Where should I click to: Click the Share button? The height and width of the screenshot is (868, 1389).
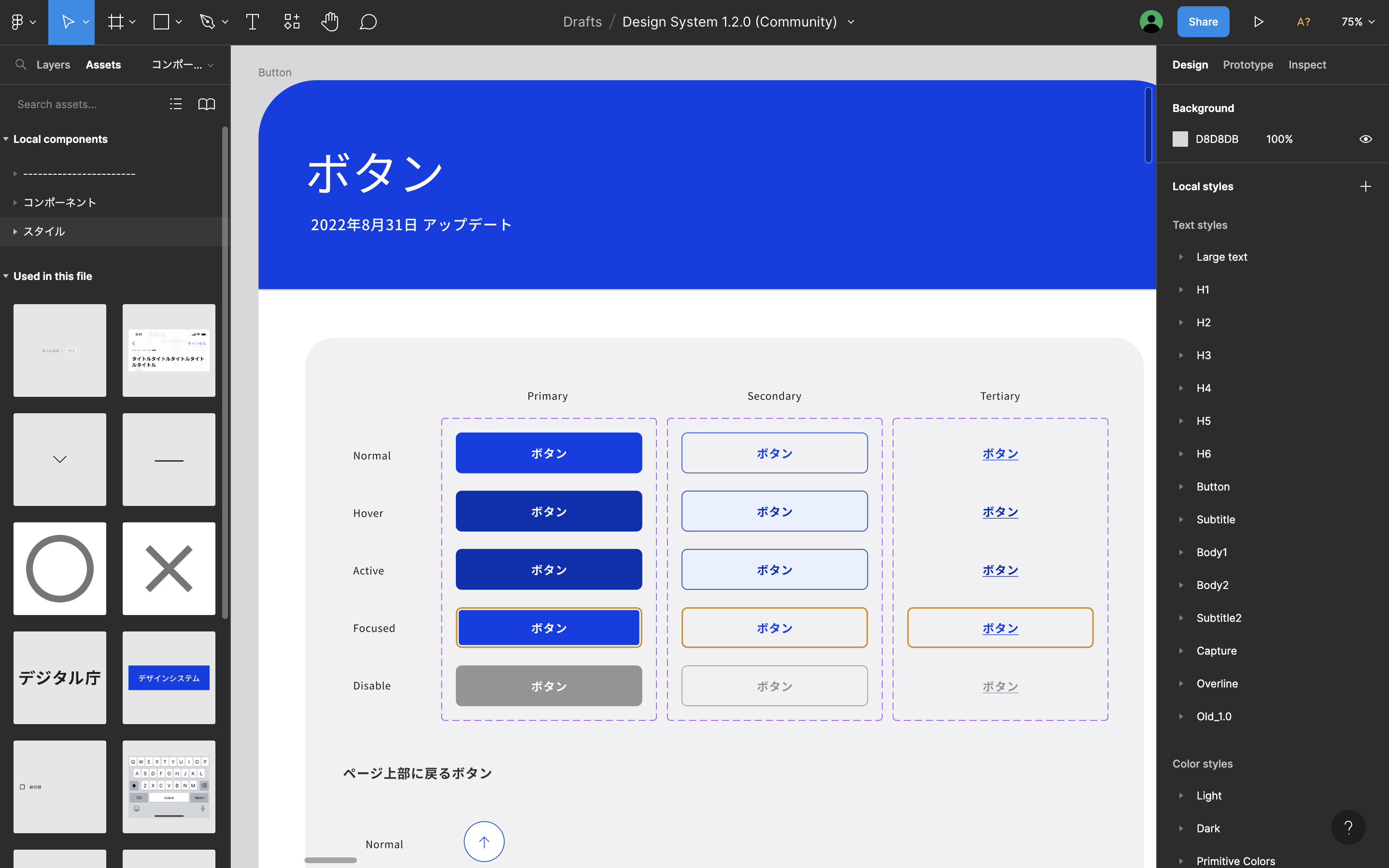point(1203,22)
